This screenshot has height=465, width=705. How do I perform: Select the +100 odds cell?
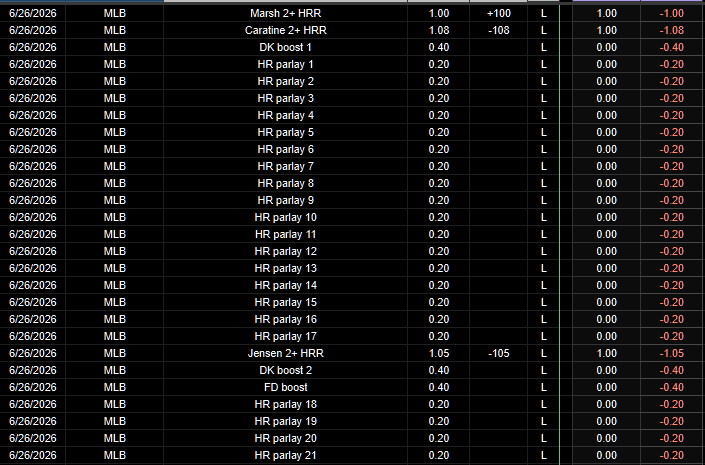click(499, 13)
